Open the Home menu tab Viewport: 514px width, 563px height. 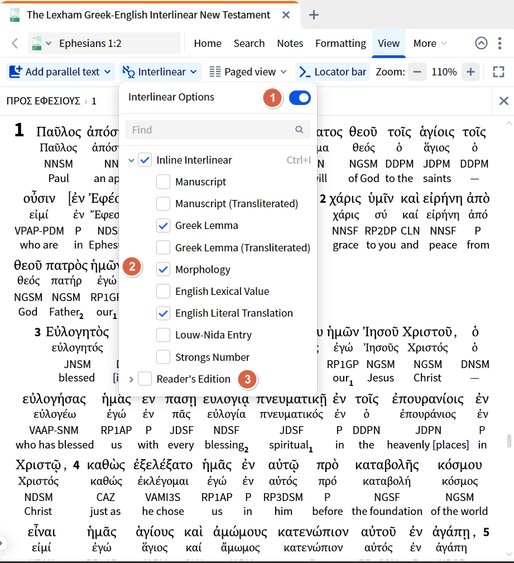tap(207, 43)
